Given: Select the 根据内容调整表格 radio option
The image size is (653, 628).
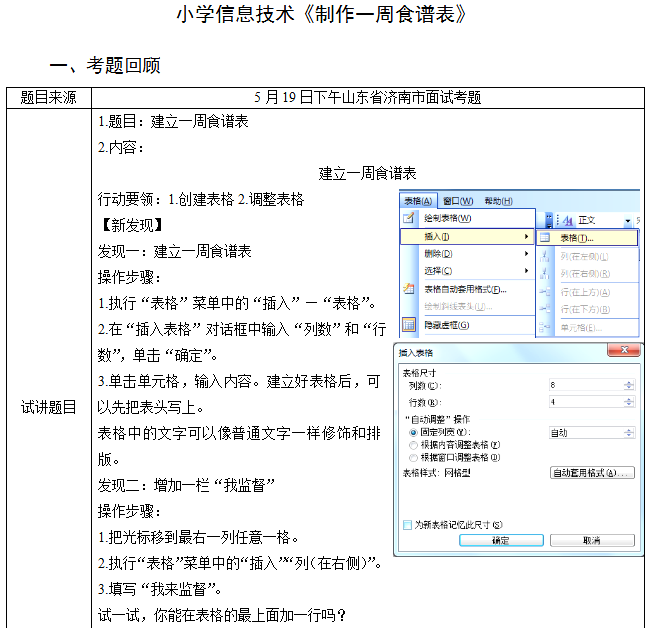Looking at the screenshot, I should 414,445.
